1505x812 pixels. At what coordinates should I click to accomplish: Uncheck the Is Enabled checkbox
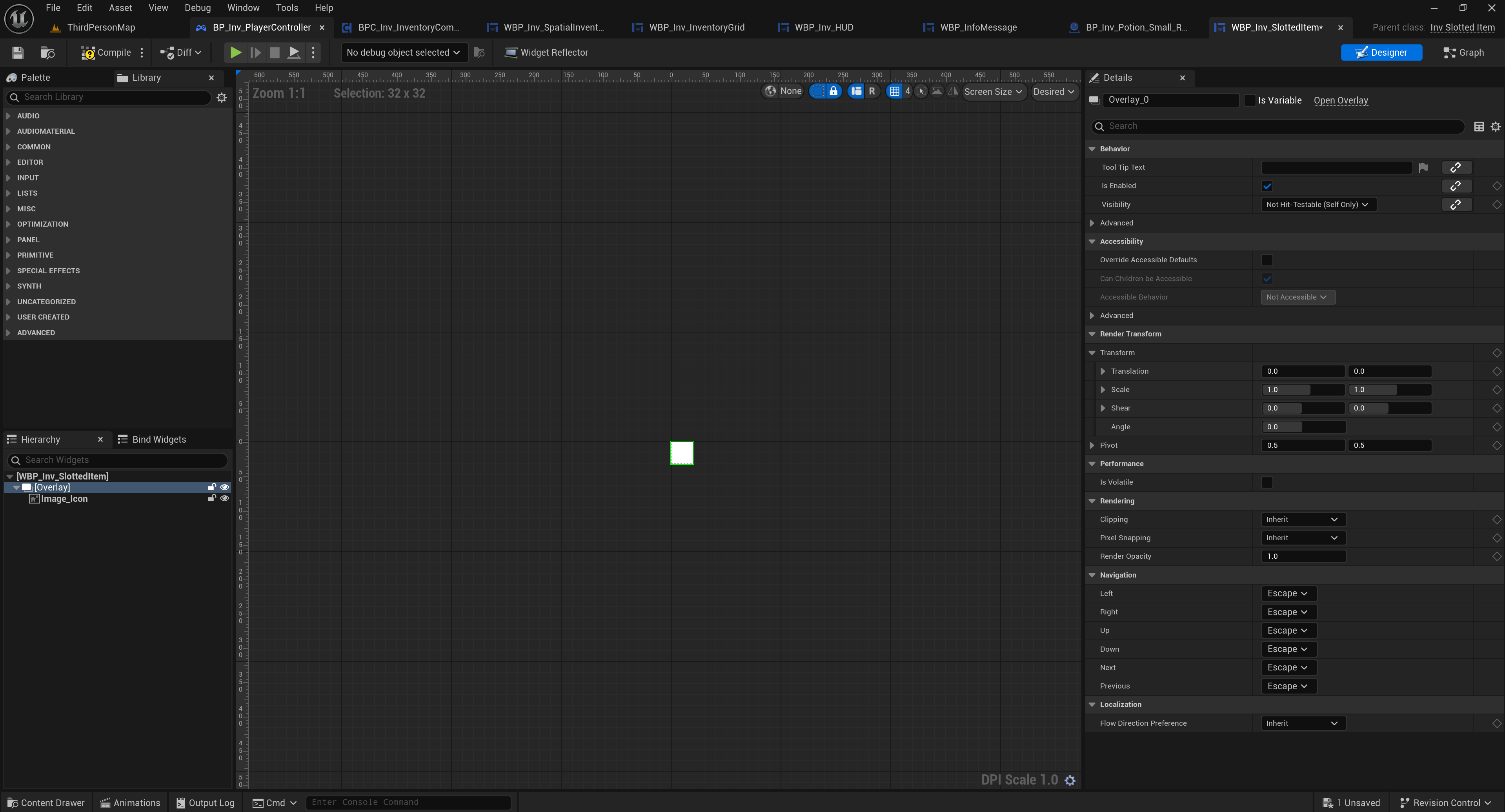click(x=1267, y=186)
